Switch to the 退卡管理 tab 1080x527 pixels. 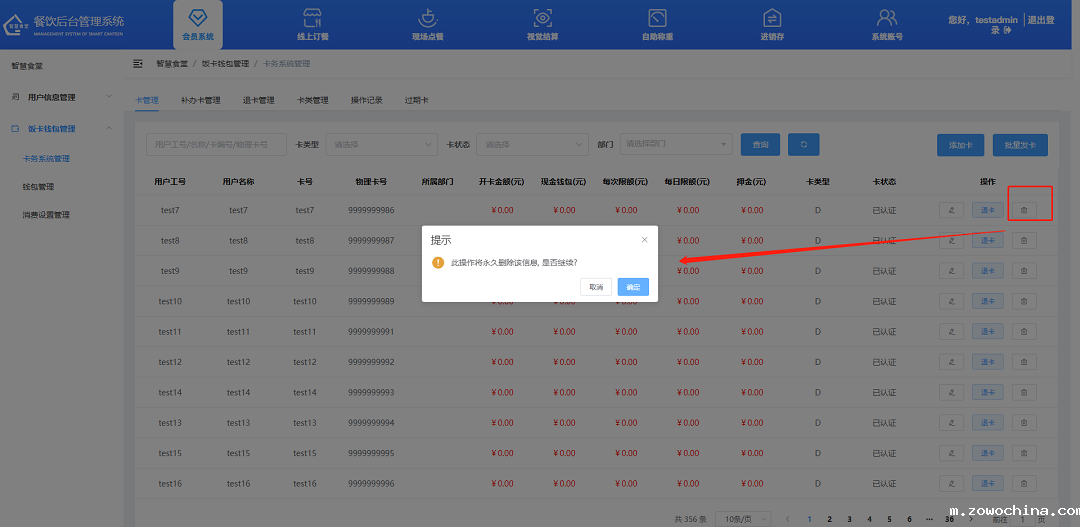click(258, 100)
